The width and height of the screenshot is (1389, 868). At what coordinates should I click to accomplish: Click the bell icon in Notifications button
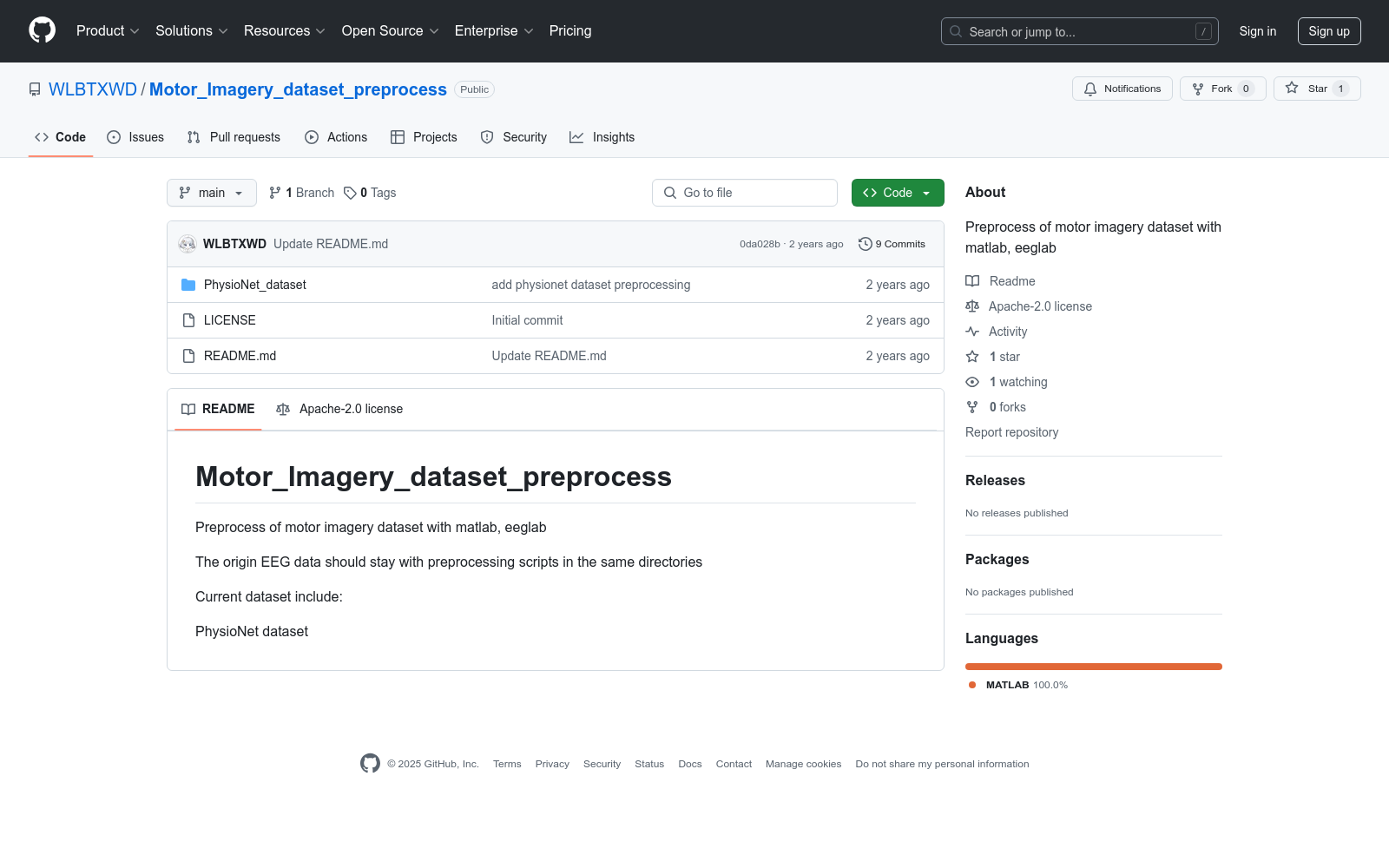click(1090, 89)
